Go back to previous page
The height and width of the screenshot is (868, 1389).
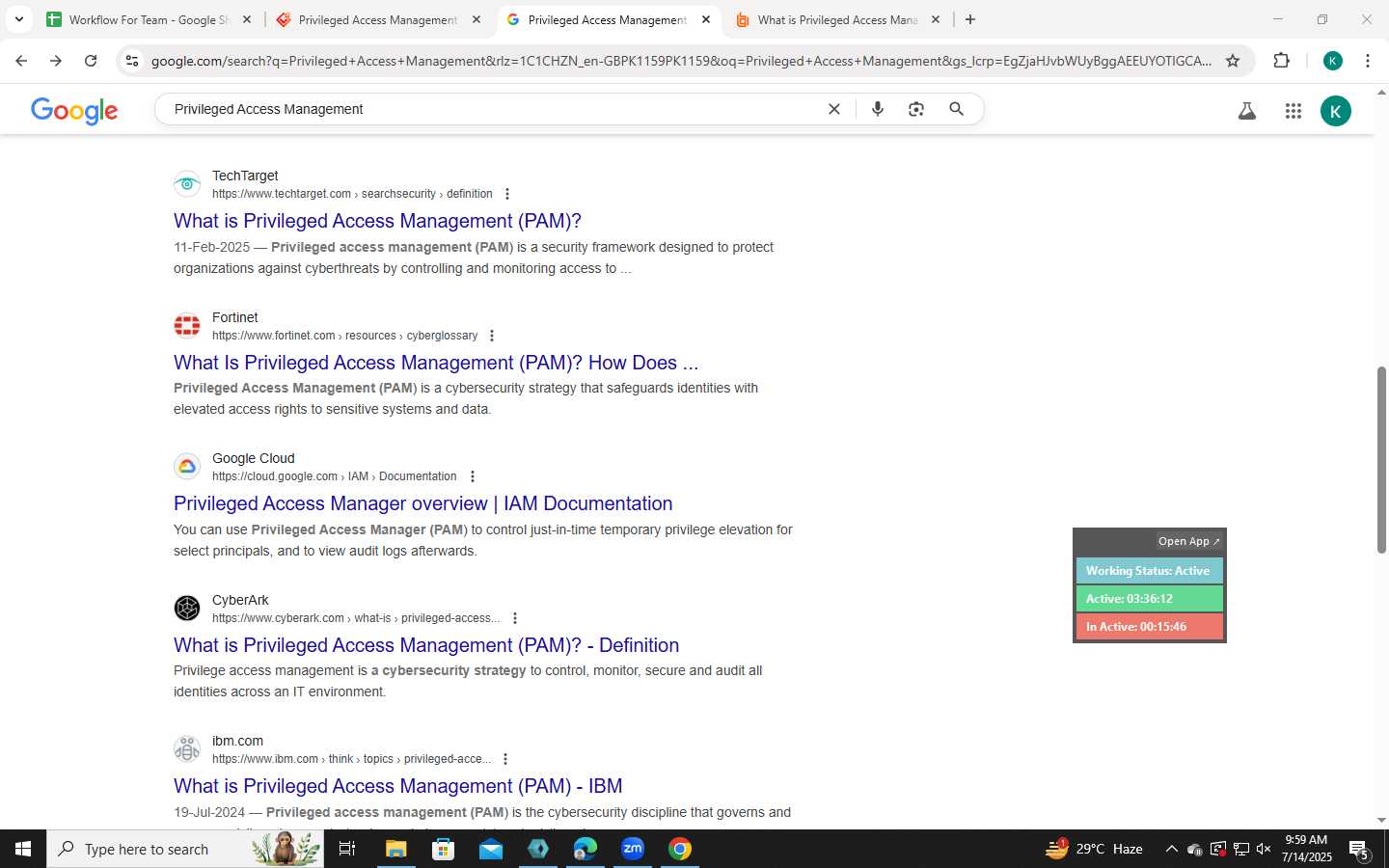(x=21, y=61)
